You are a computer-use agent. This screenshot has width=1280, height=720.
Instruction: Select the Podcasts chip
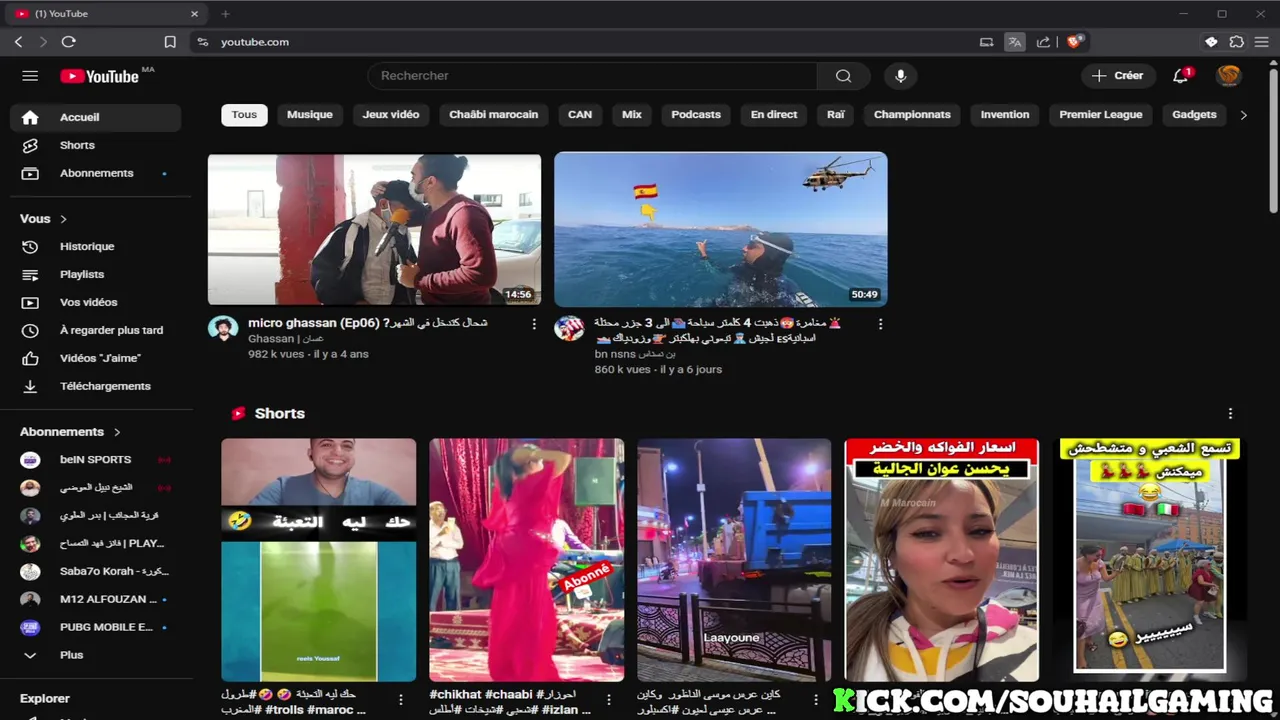pos(696,115)
